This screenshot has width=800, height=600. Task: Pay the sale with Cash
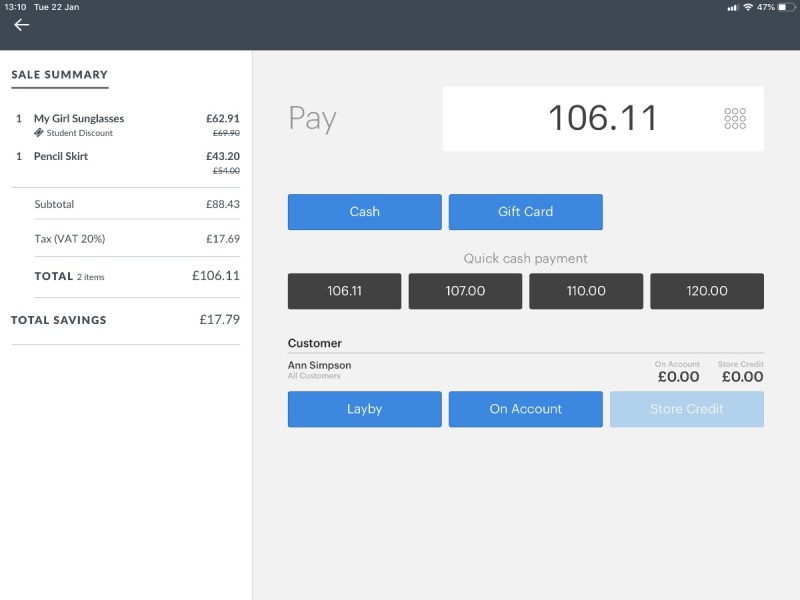tap(364, 212)
